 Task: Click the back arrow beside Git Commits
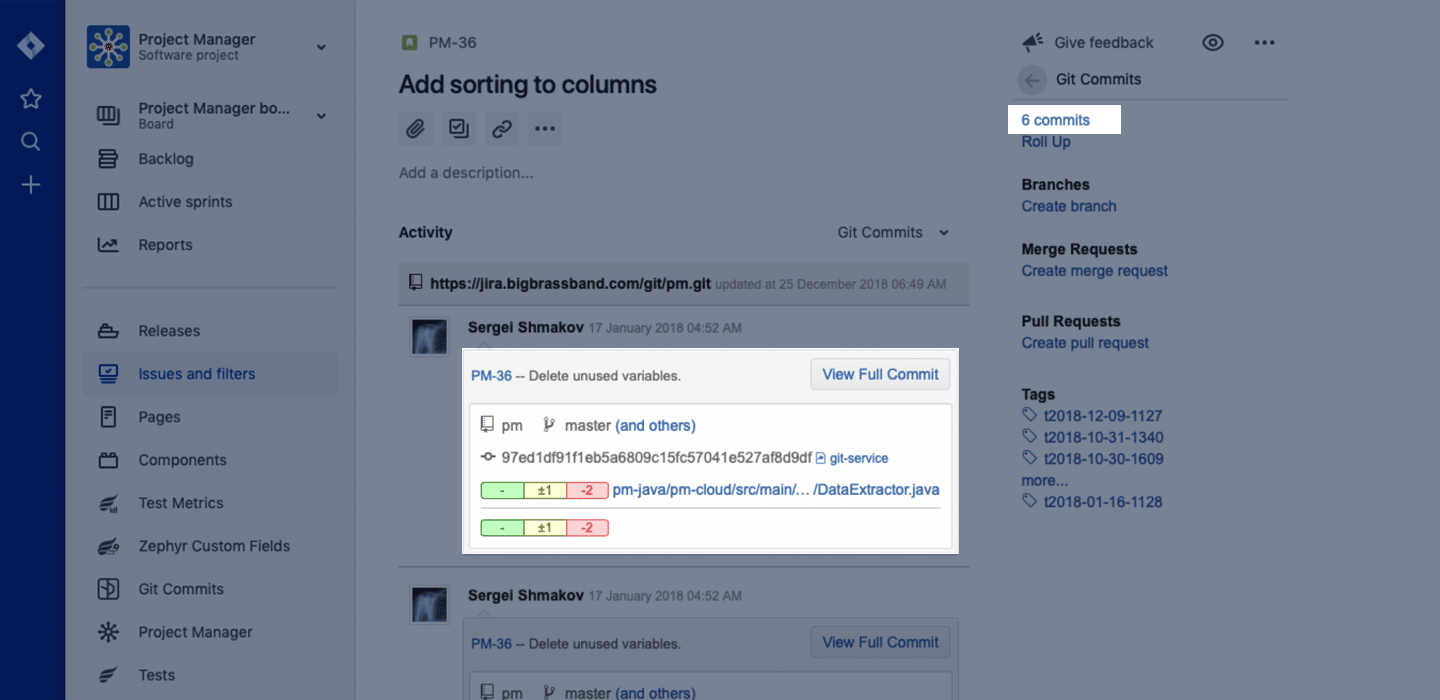click(x=1033, y=80)
